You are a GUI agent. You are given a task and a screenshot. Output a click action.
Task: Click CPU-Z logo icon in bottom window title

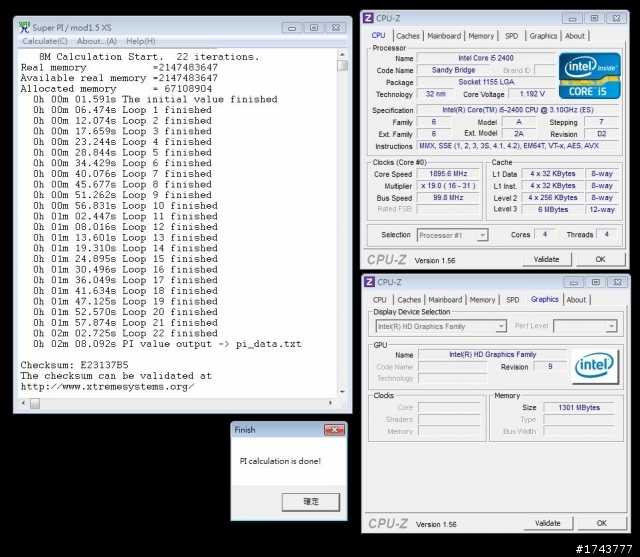369,282
